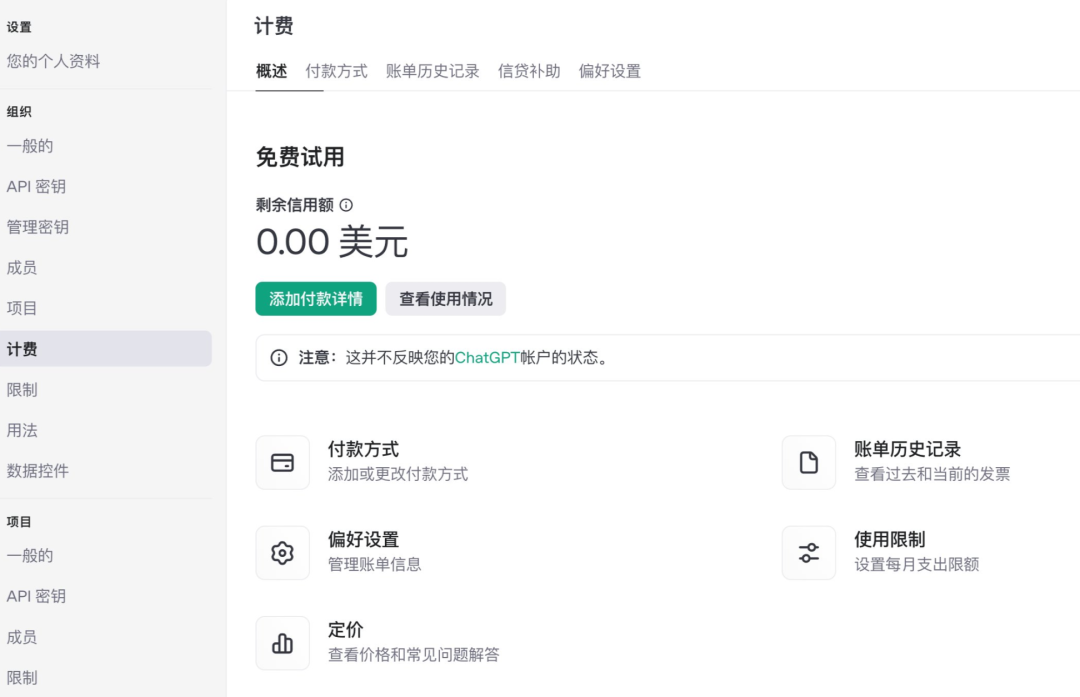Image resolution: width=1080 pixels, height=697 pixels.
Task: Click the sliders icon for 使用限制
Action: click(x=808, y=553)
